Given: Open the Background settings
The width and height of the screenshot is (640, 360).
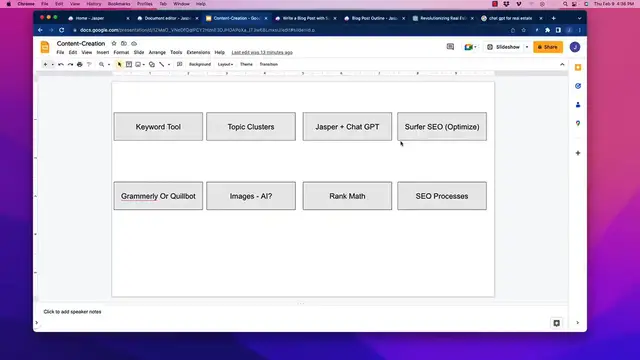Looking at the screenshot, I should pyautogui.click(x=200, y=64).
